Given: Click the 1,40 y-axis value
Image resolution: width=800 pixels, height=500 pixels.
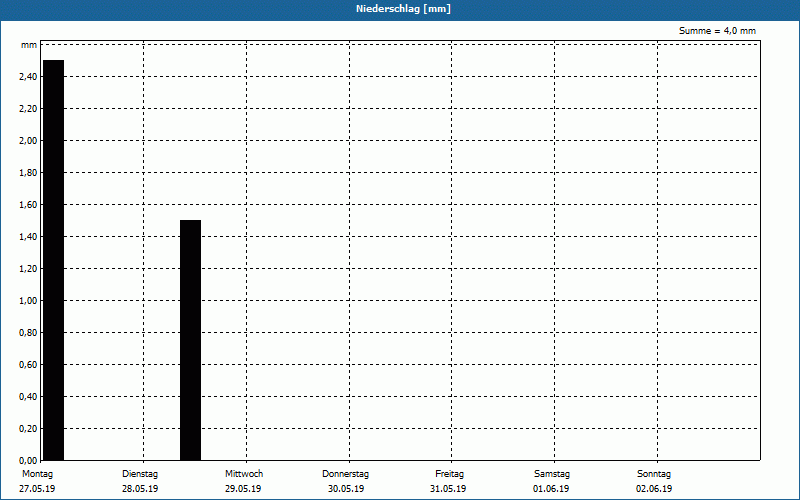Looking at the screenshot, I should point(28,237).
